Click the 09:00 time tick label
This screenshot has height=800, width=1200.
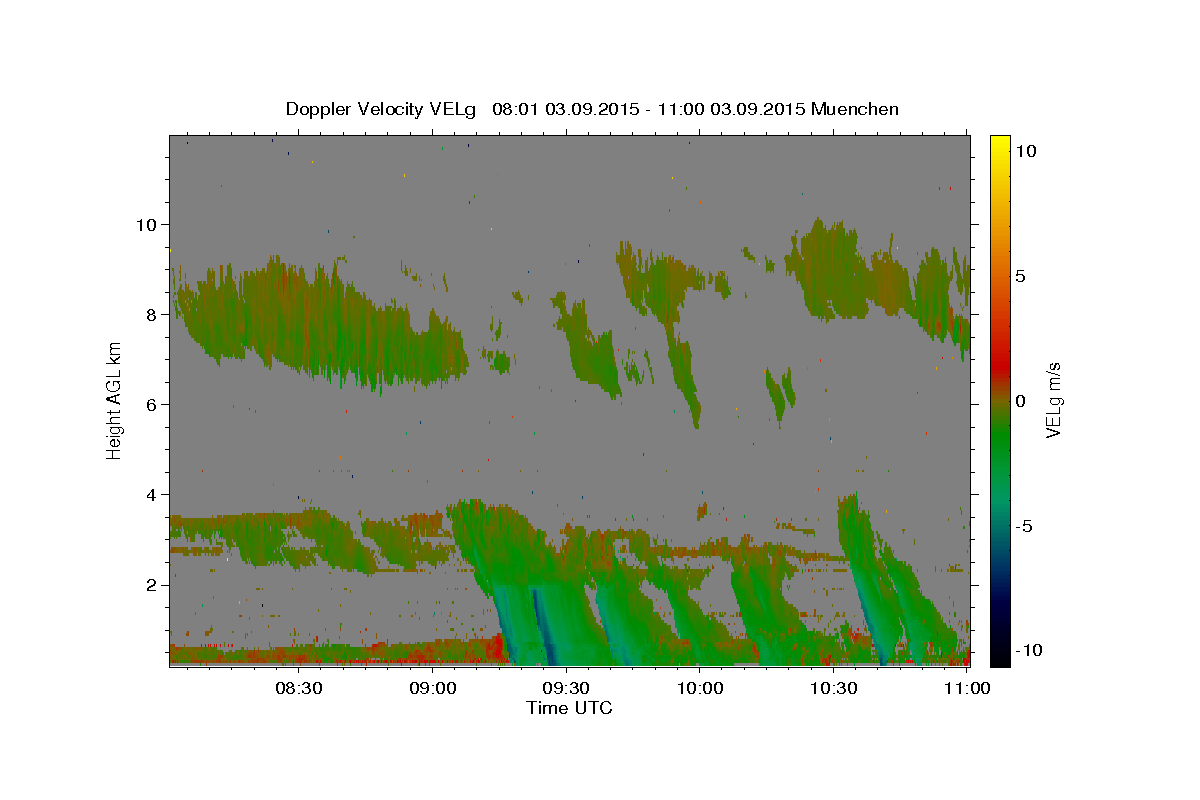(432, 689)
